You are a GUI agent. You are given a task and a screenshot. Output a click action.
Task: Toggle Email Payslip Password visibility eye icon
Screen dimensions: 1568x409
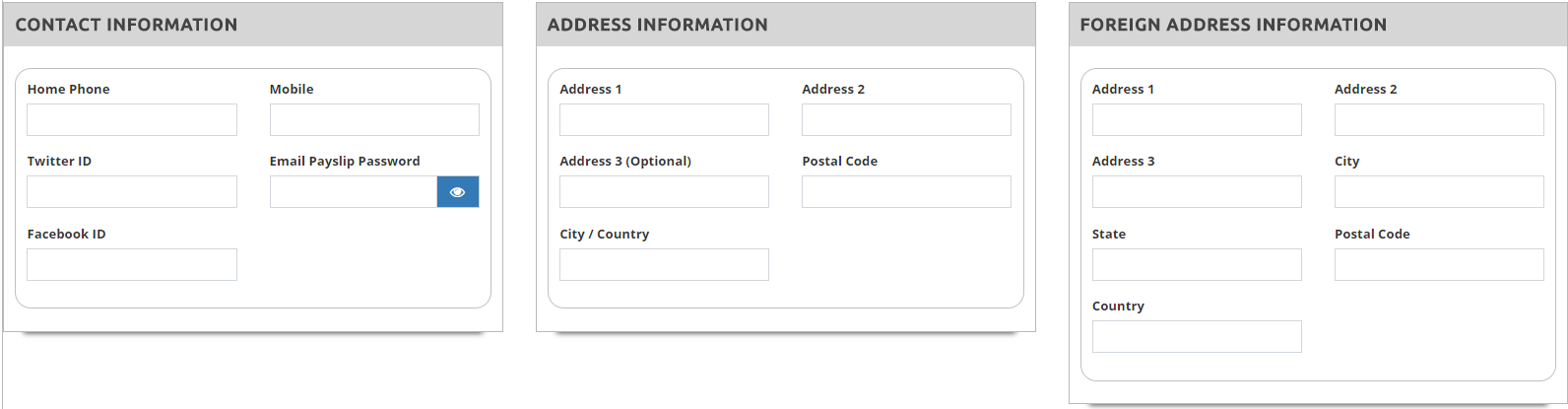tap(458, 192)
